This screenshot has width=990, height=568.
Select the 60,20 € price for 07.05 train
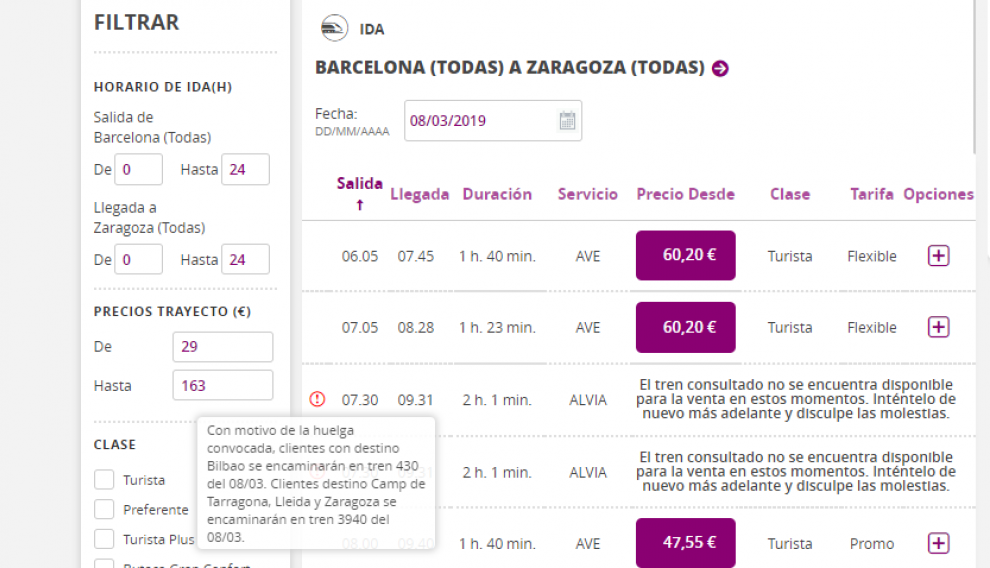(686, 327)
